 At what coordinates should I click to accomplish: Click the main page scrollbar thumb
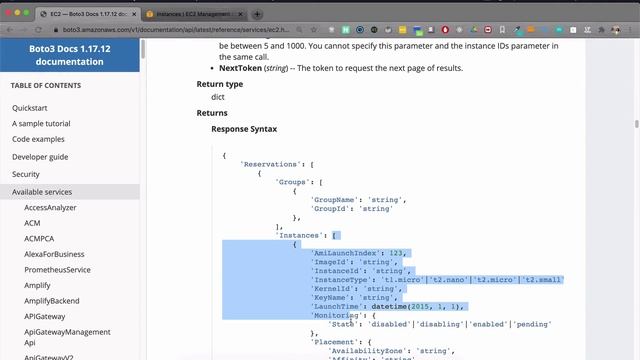[637, 124]
